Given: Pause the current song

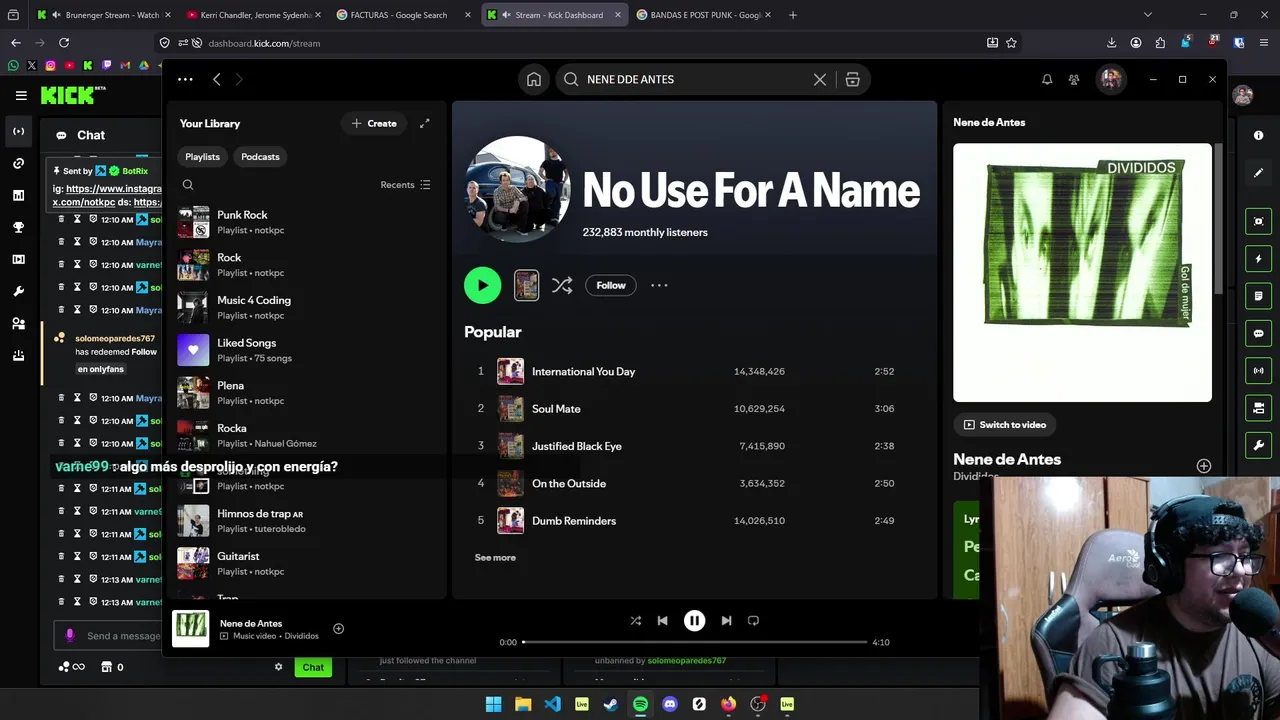Looking at the screenshot, I should click(x=694, y=620).
